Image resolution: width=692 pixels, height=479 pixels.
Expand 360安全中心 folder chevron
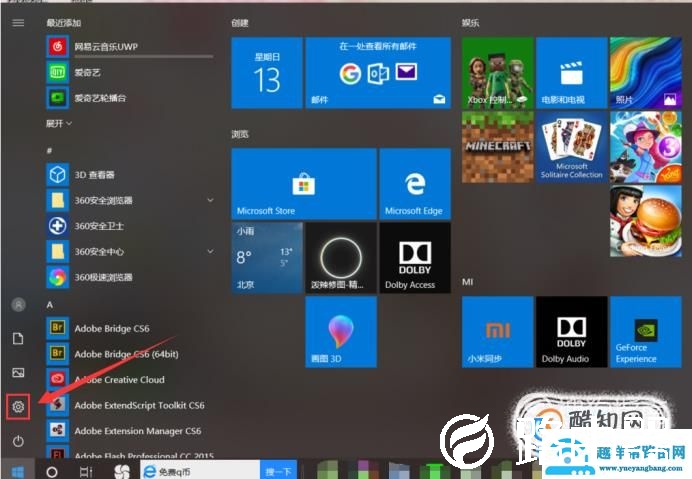click(210, 251)
